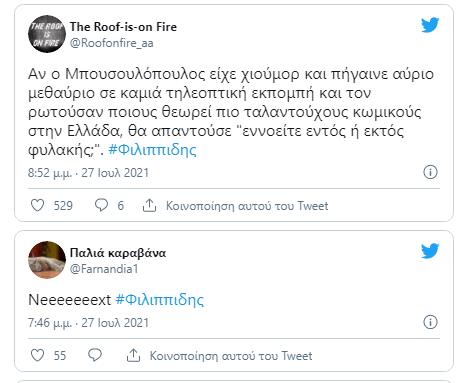Click the Twitter bird icon on second tweet
This screenshot has height=383, width=462.
coord(430,251)
